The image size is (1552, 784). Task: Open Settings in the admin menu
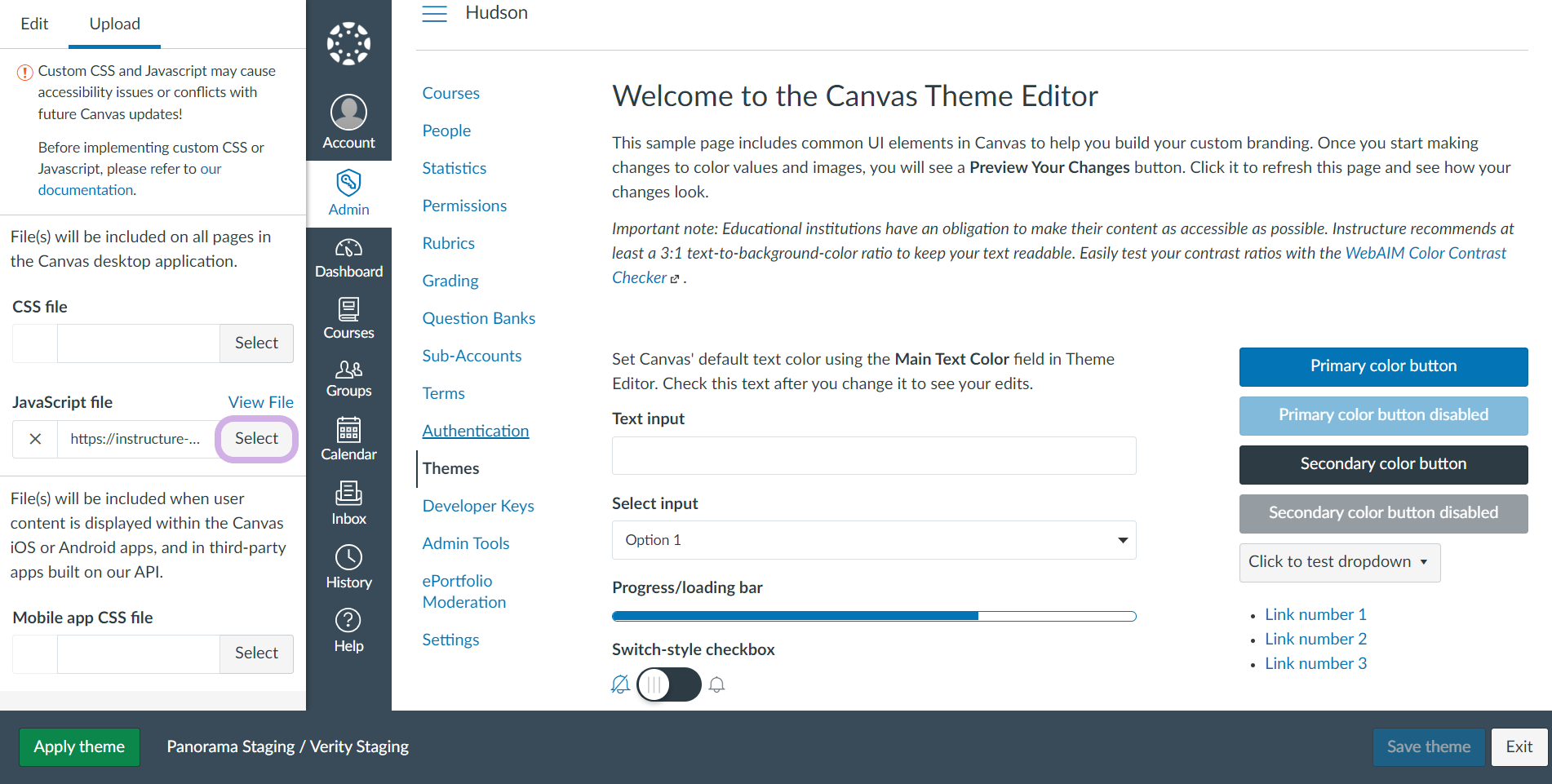pos(450,640)
